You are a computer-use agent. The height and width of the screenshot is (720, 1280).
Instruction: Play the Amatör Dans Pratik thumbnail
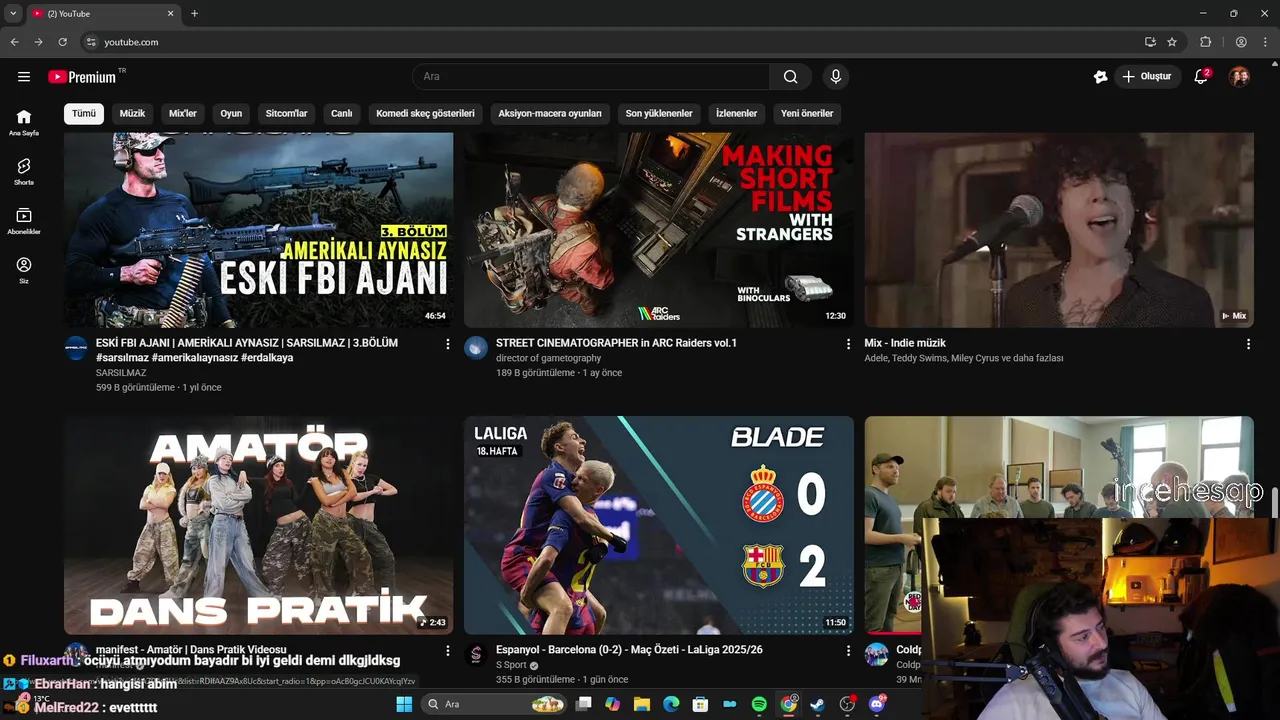coord(259,525)
